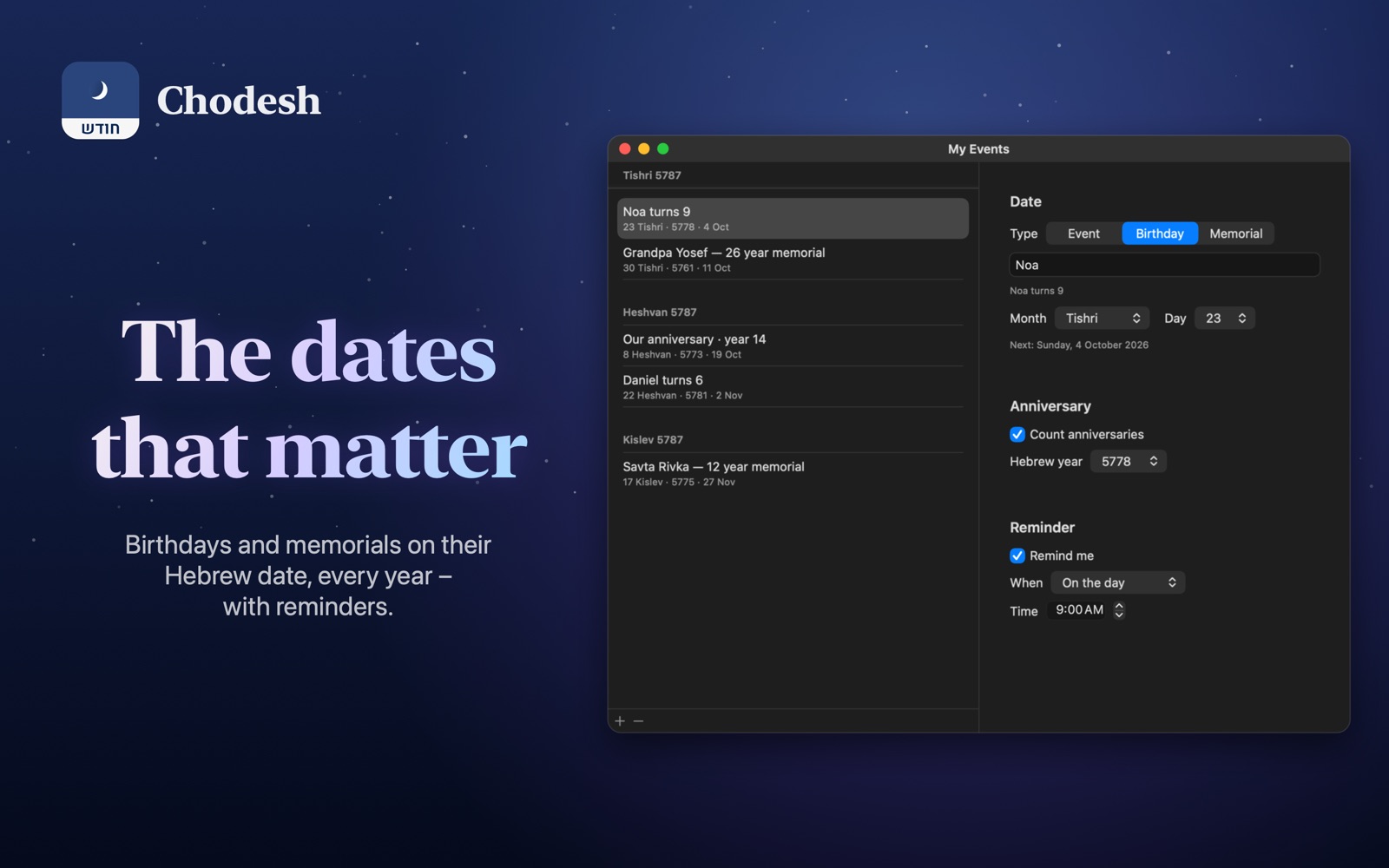This screenshot has width=1389, height=868.
Task: Click the reminder Time stepper arrows
Action: 1119,610
